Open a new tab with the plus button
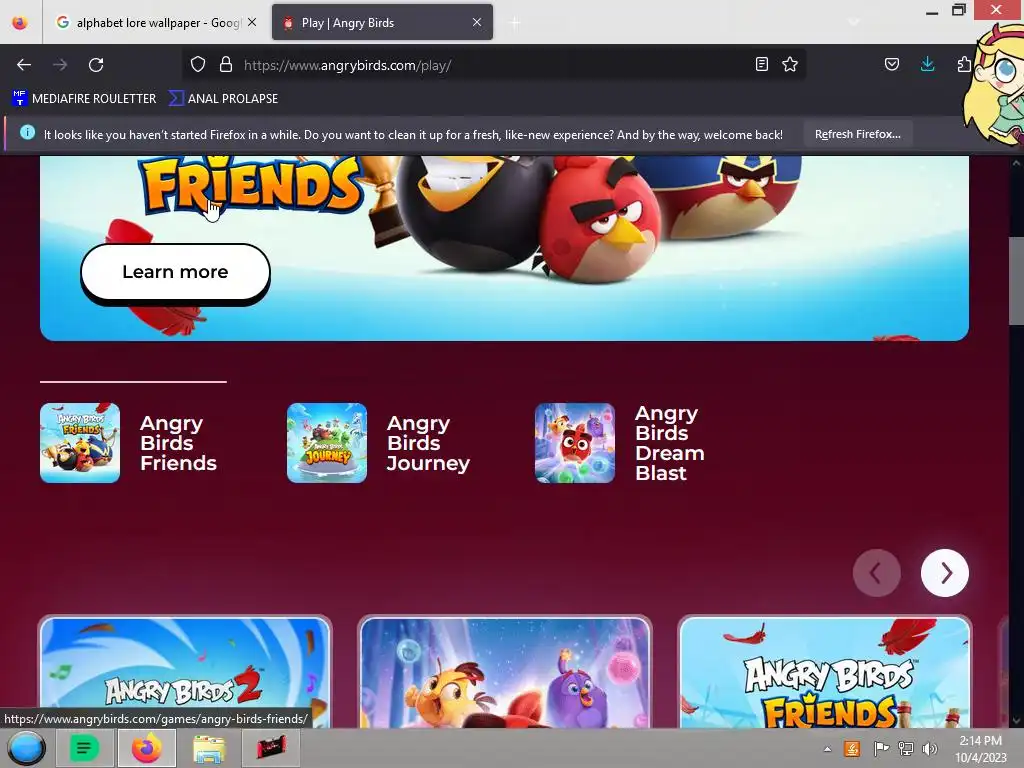Viewport: 1024px width, 768px height. point(515,23)
